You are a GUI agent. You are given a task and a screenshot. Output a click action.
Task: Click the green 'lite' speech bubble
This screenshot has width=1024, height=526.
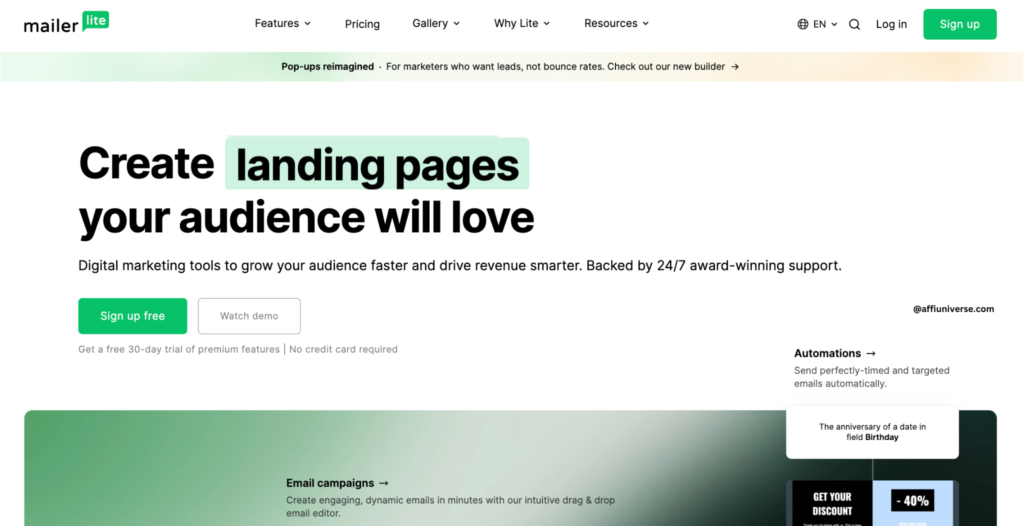click(96, 19)
